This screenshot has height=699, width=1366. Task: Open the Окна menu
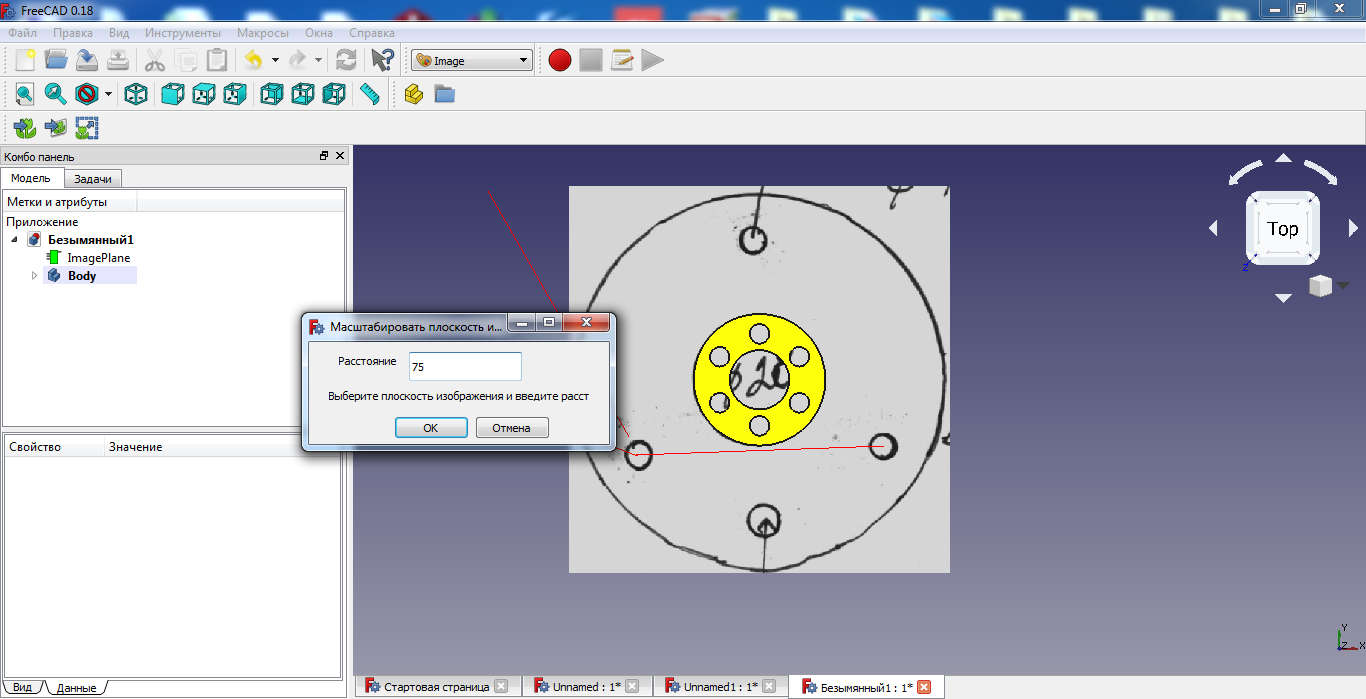click(319, 33)
